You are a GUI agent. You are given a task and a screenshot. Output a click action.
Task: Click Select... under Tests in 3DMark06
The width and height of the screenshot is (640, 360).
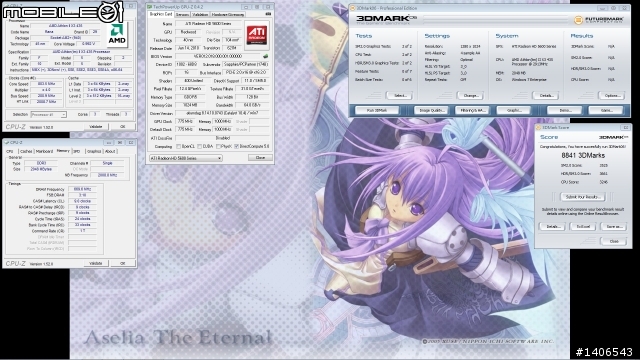400,96
